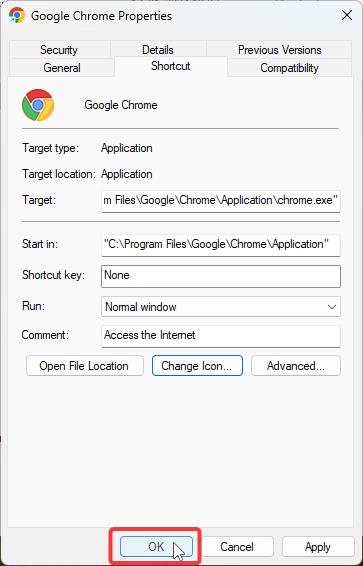Open the Details tab
363x566 pixels.
point(158,50)
